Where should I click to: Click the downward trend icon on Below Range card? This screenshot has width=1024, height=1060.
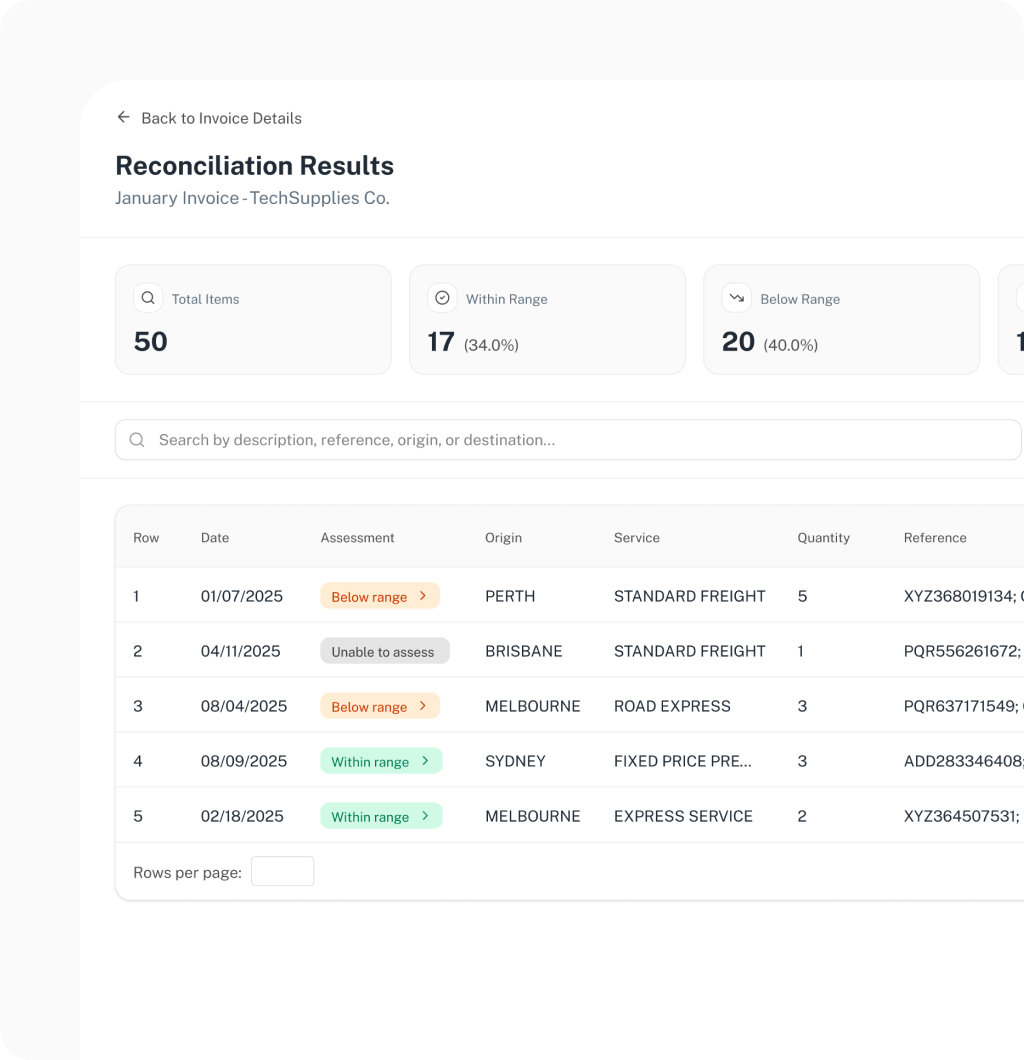tap(736, 297)
